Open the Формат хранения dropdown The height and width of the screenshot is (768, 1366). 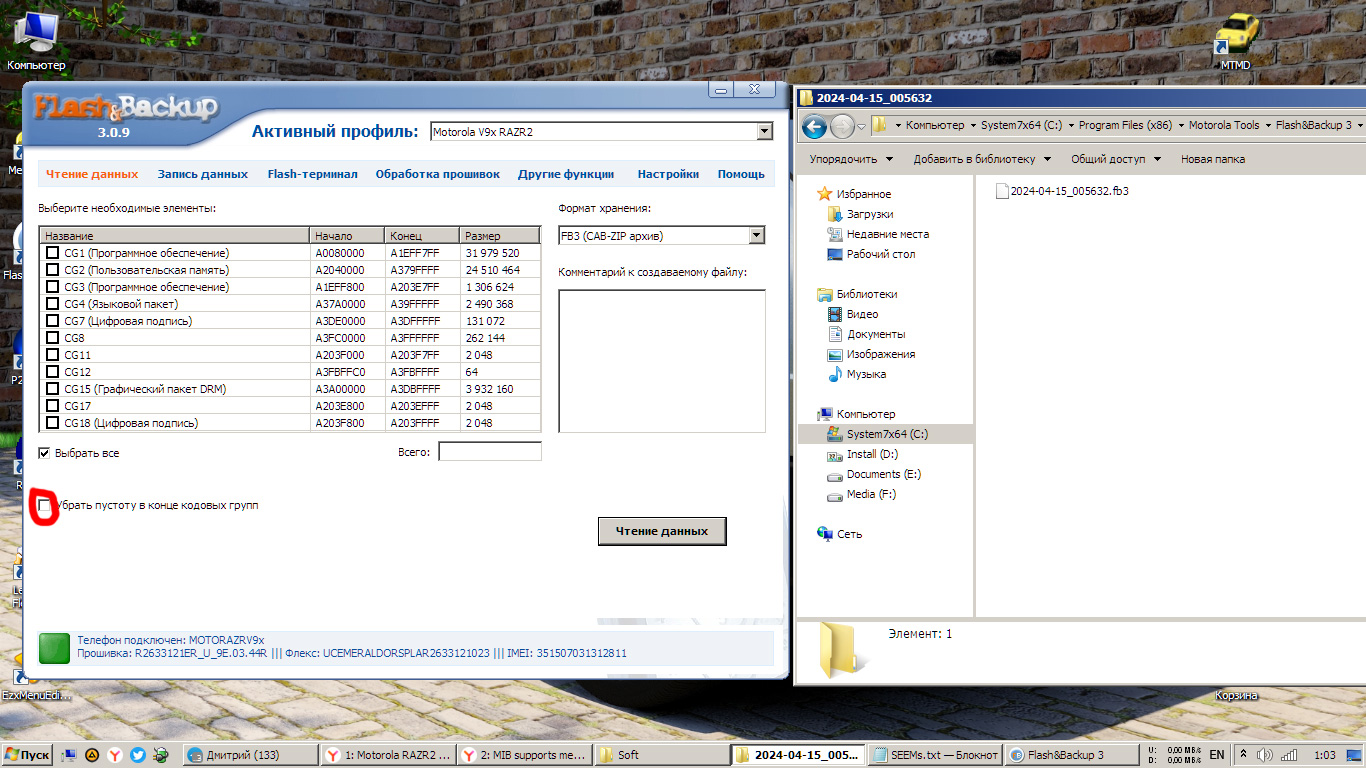pos(756,236)
